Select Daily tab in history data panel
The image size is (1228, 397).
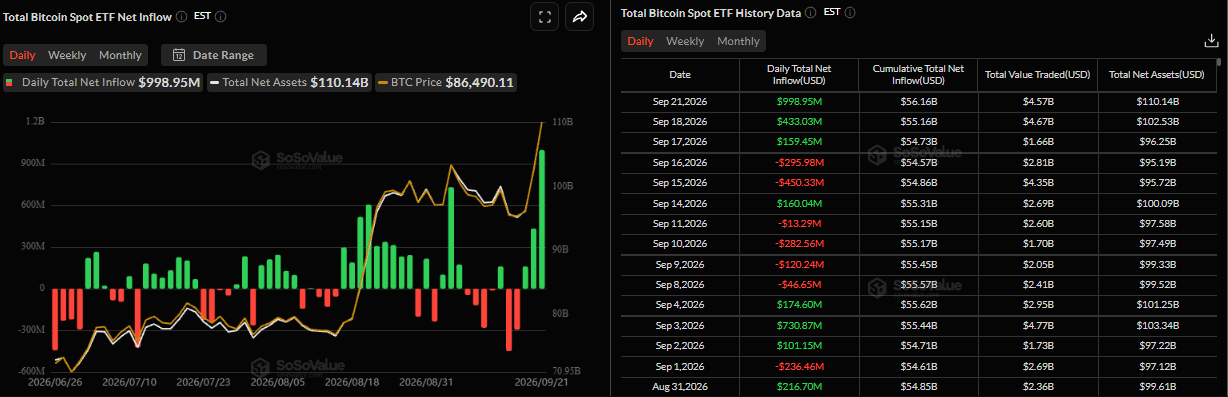click(x=640, y=41)
